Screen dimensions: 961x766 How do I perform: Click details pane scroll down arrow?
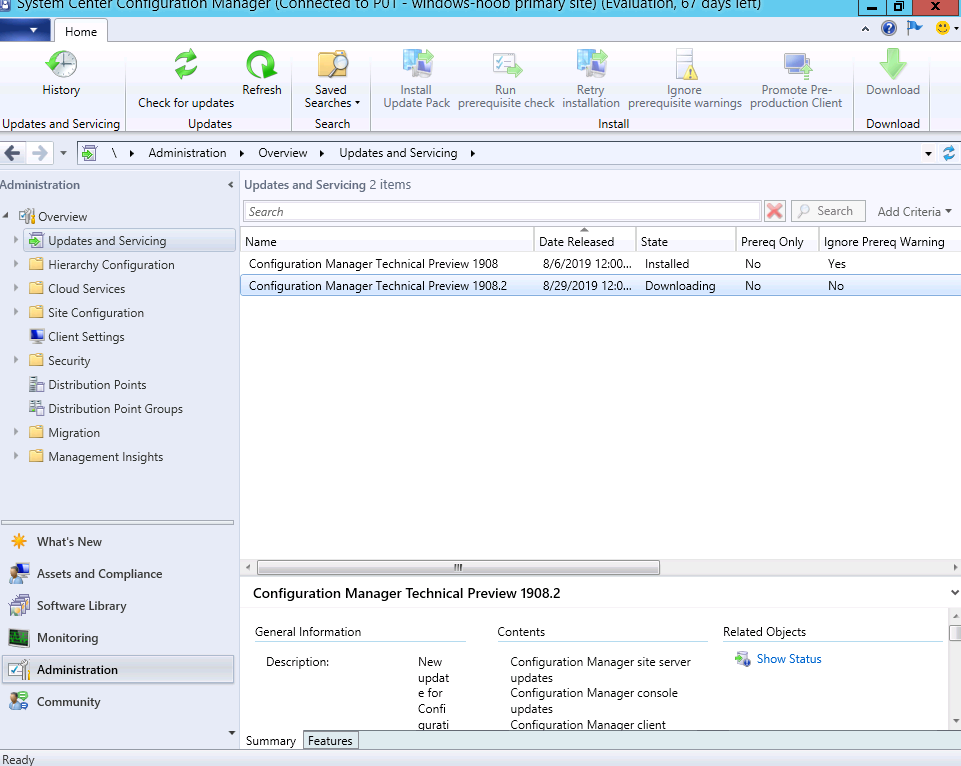point(954,721)
